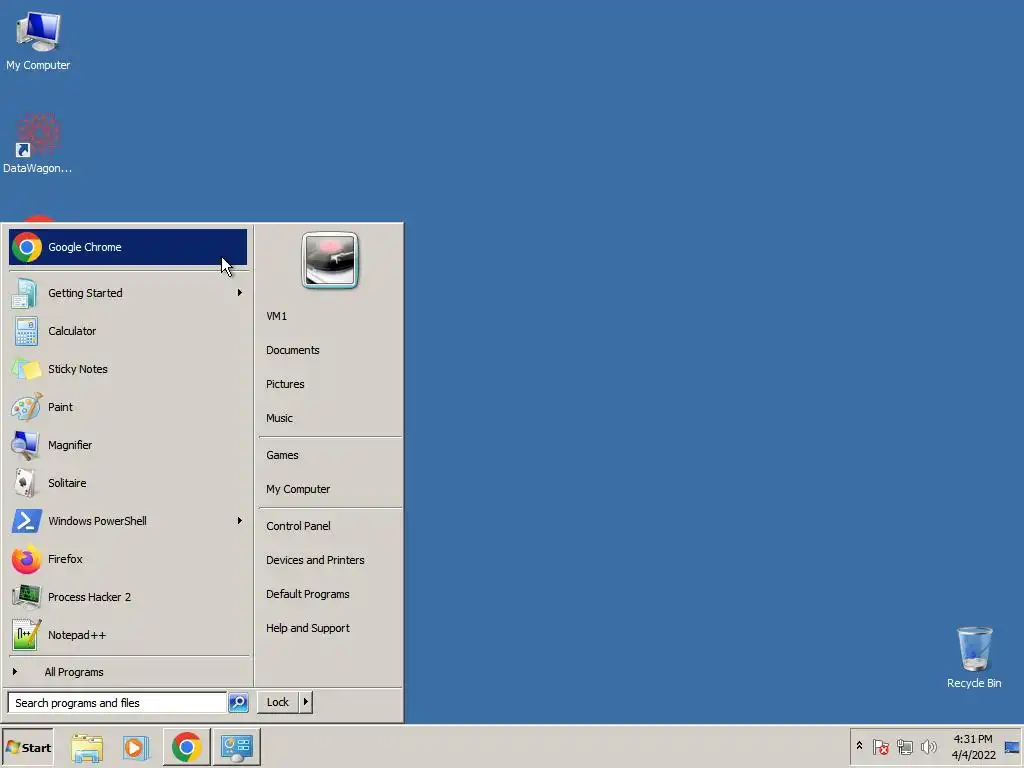Viewport: 1024px width, 768px height.
Task: Launch Notepad++ from the Start menu
Action: pos(128,635)
